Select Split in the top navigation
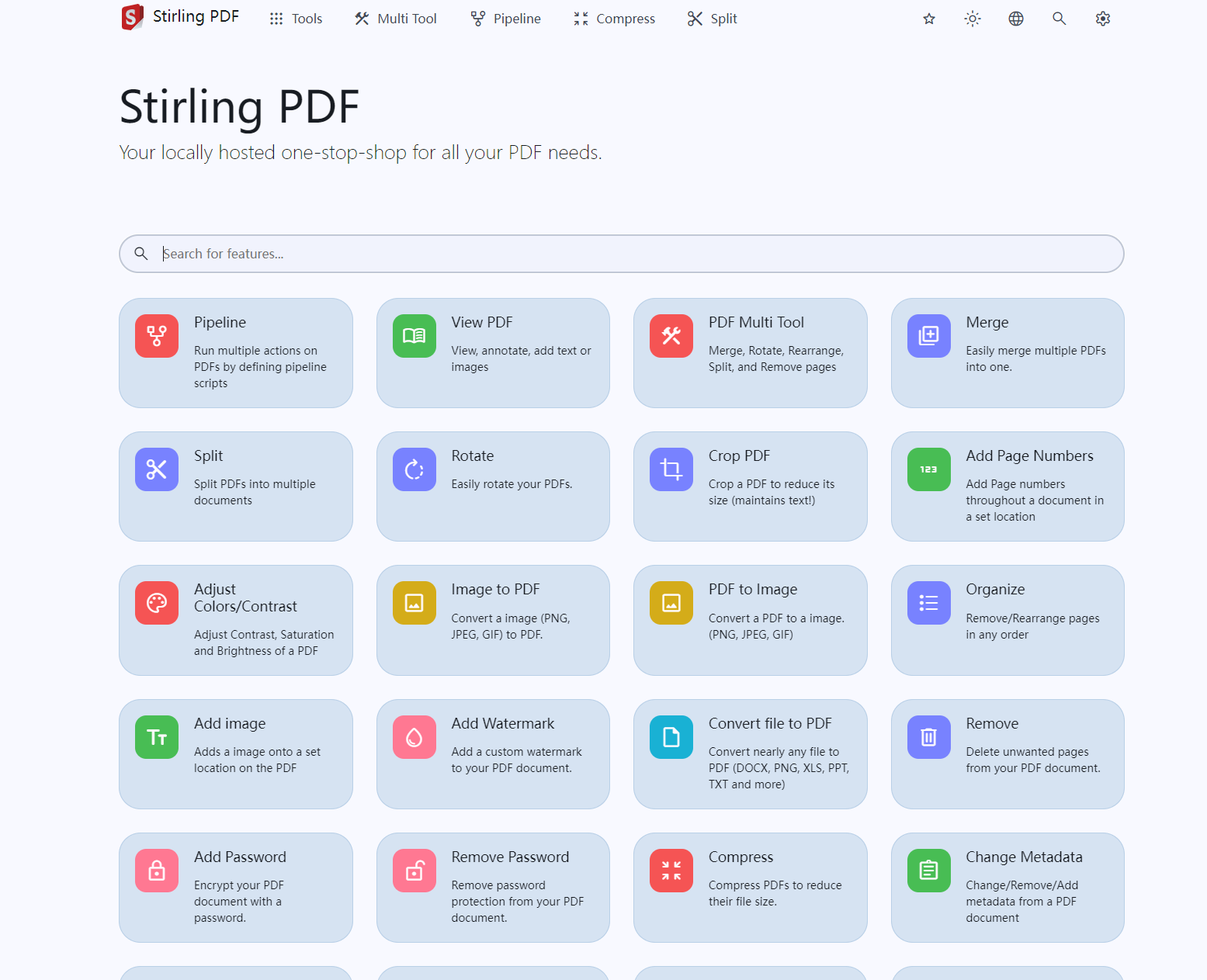The image size is (1207, 980). point(713,19)
